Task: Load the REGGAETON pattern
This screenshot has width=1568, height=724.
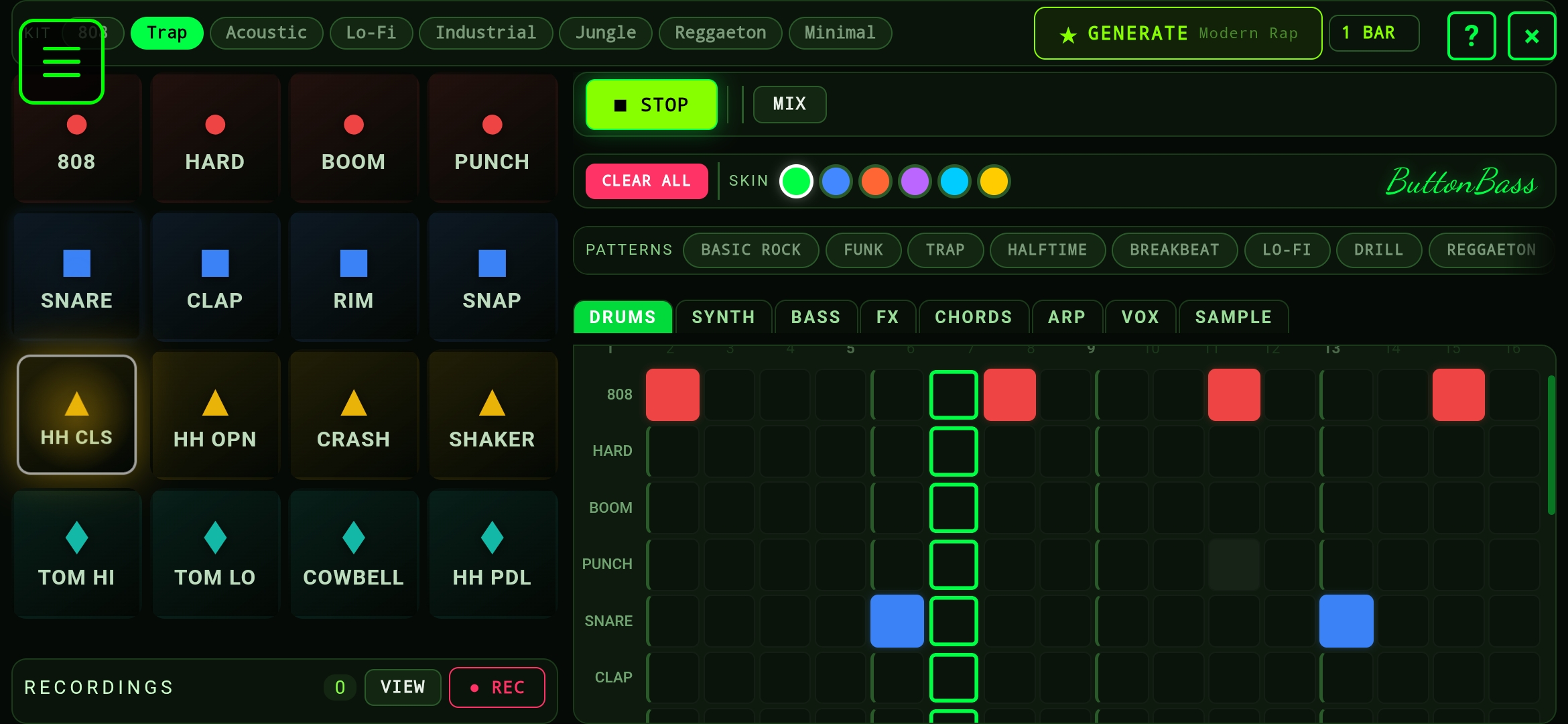Action: pos(1491,250)
